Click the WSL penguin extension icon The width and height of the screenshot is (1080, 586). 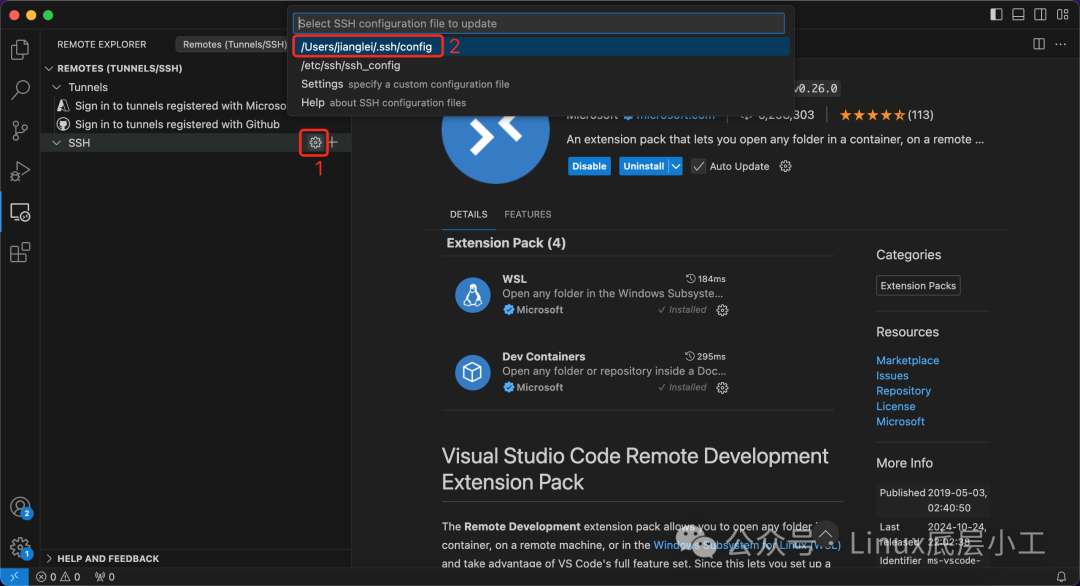point(472,295)
